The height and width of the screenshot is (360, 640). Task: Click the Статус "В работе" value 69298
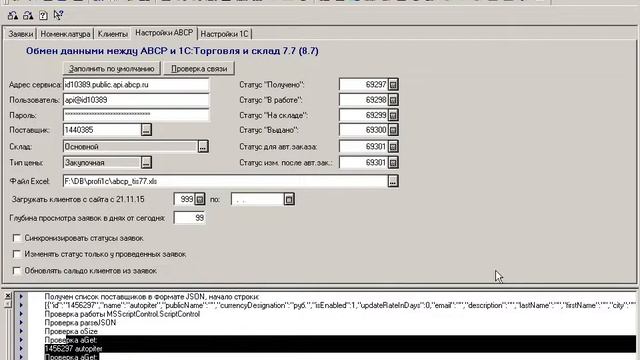363,100
